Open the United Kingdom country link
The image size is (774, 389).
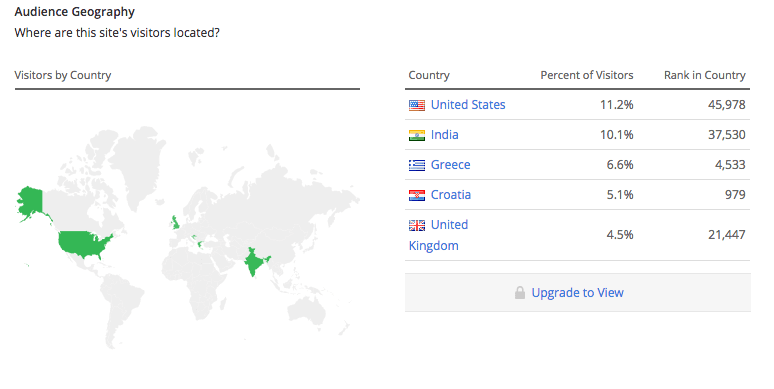(x=438, y=235)
